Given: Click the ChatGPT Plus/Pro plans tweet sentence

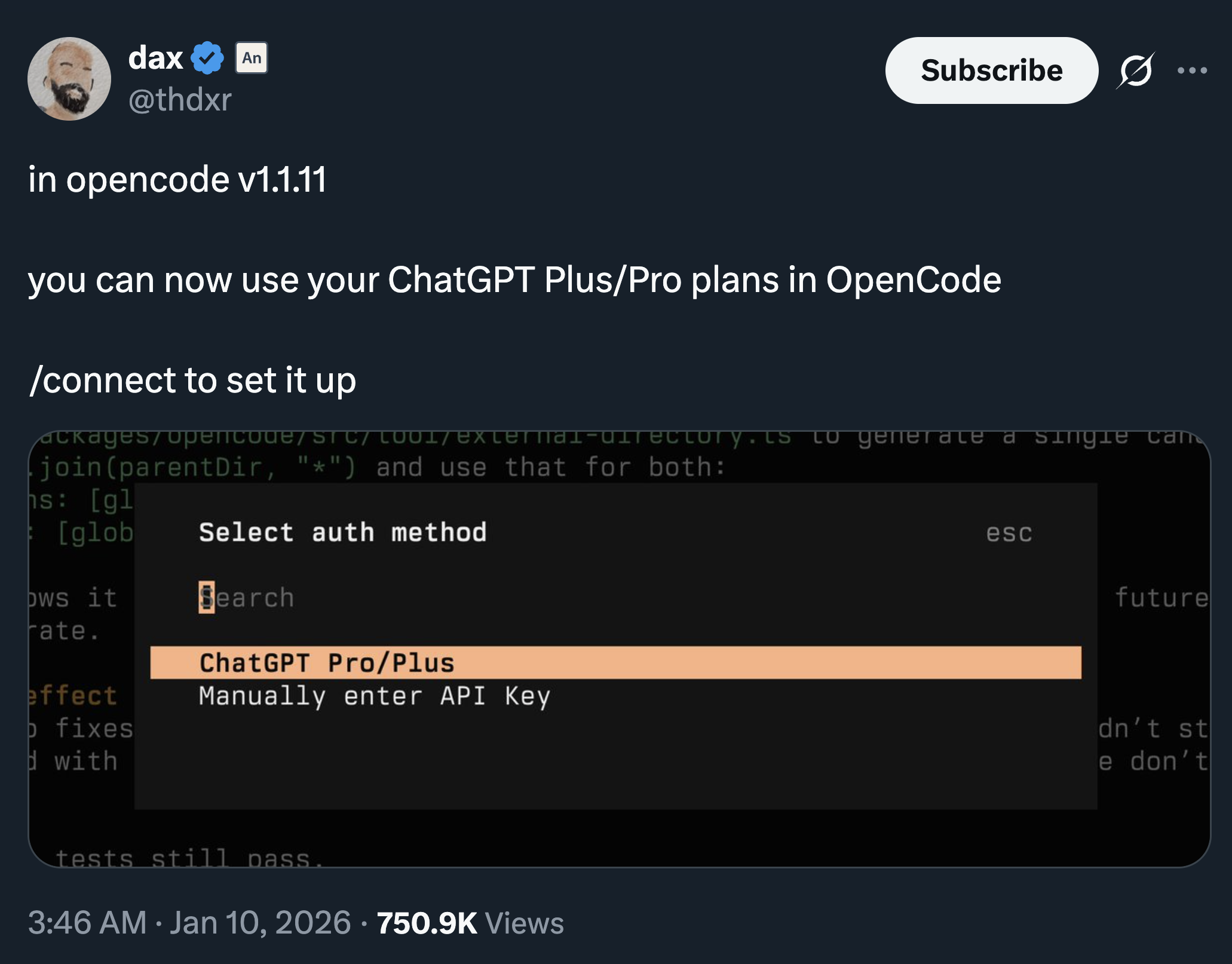Looking at the screenshot, I should [x=514, y=280].
